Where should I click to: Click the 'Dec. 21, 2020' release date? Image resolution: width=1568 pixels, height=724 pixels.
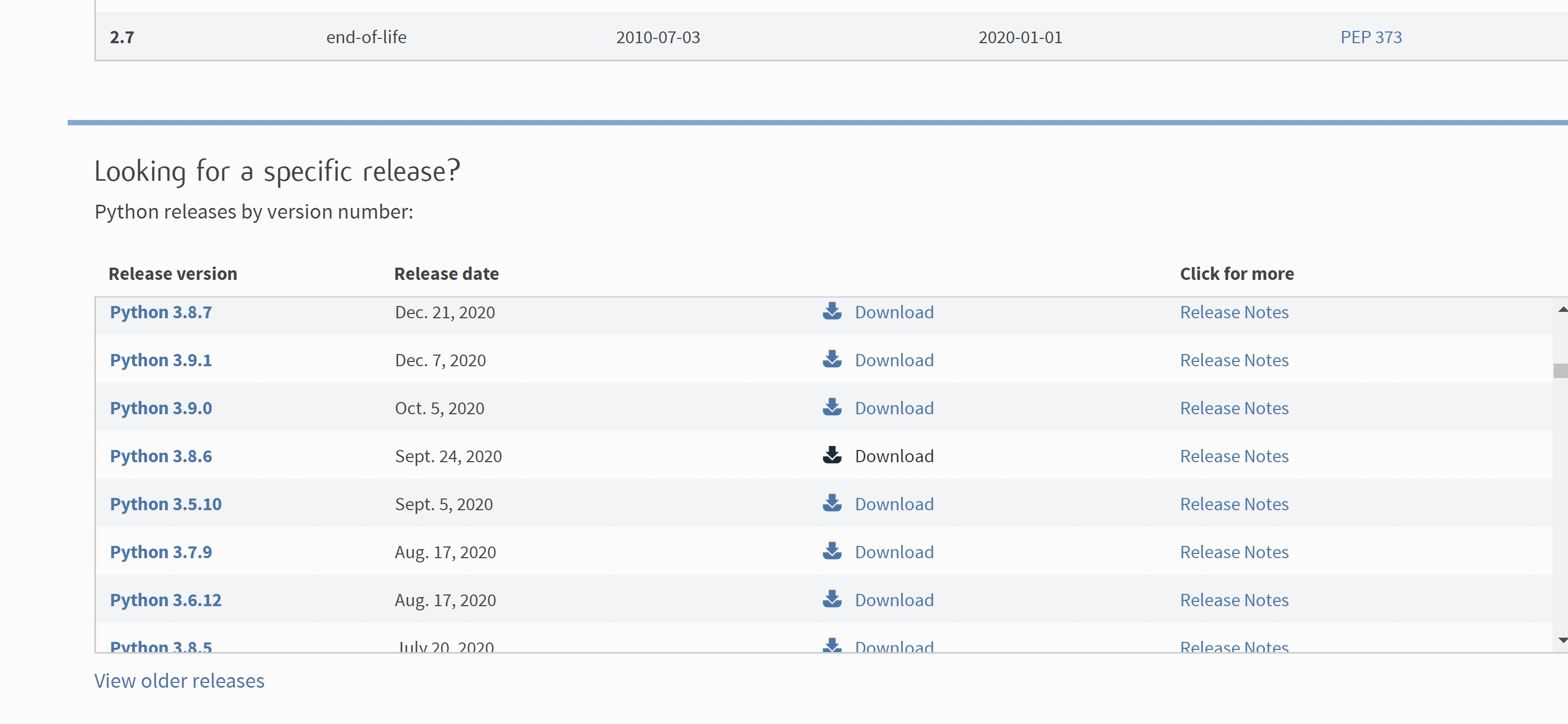point(445,312)
